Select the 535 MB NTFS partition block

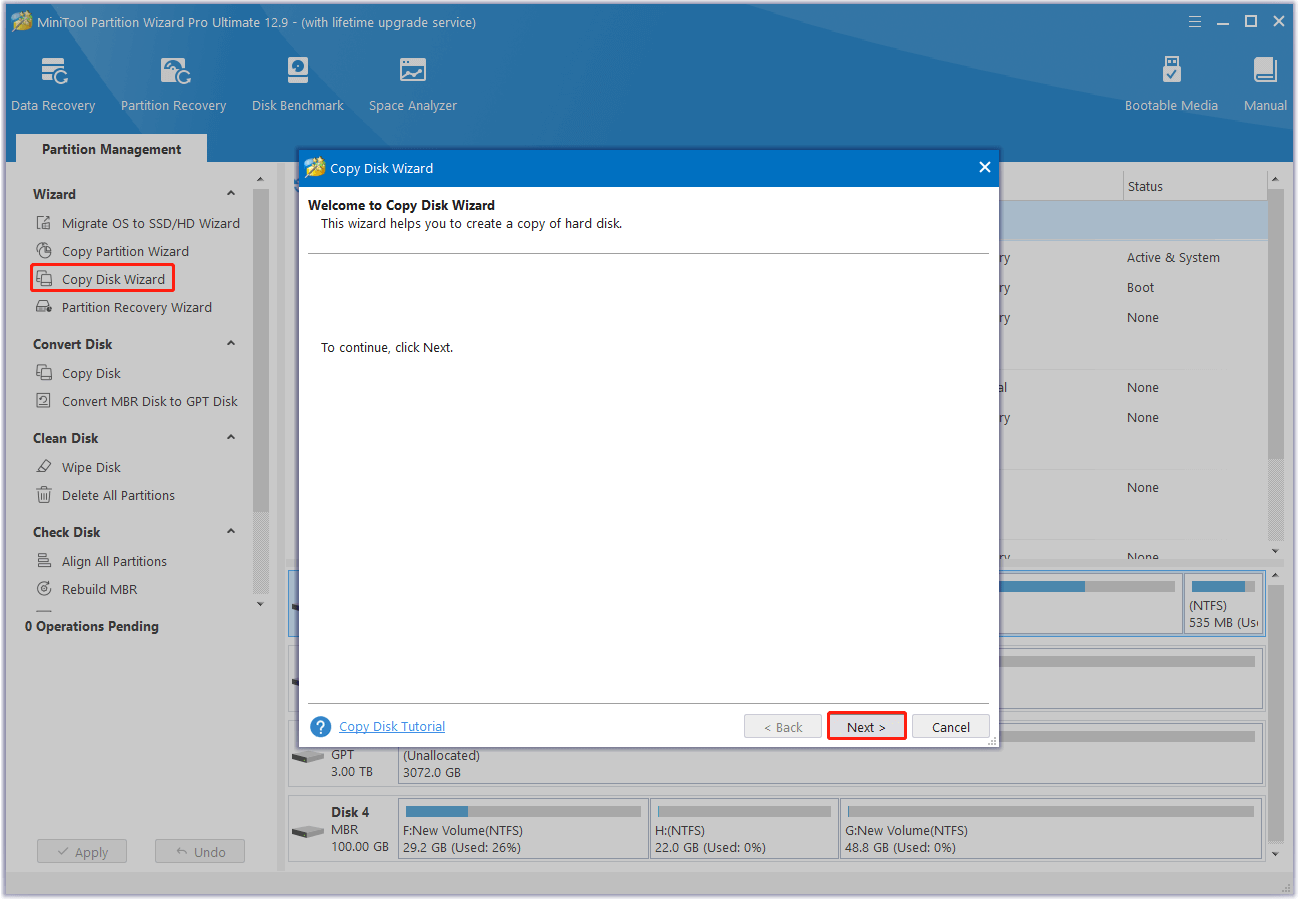[1224, 604]
